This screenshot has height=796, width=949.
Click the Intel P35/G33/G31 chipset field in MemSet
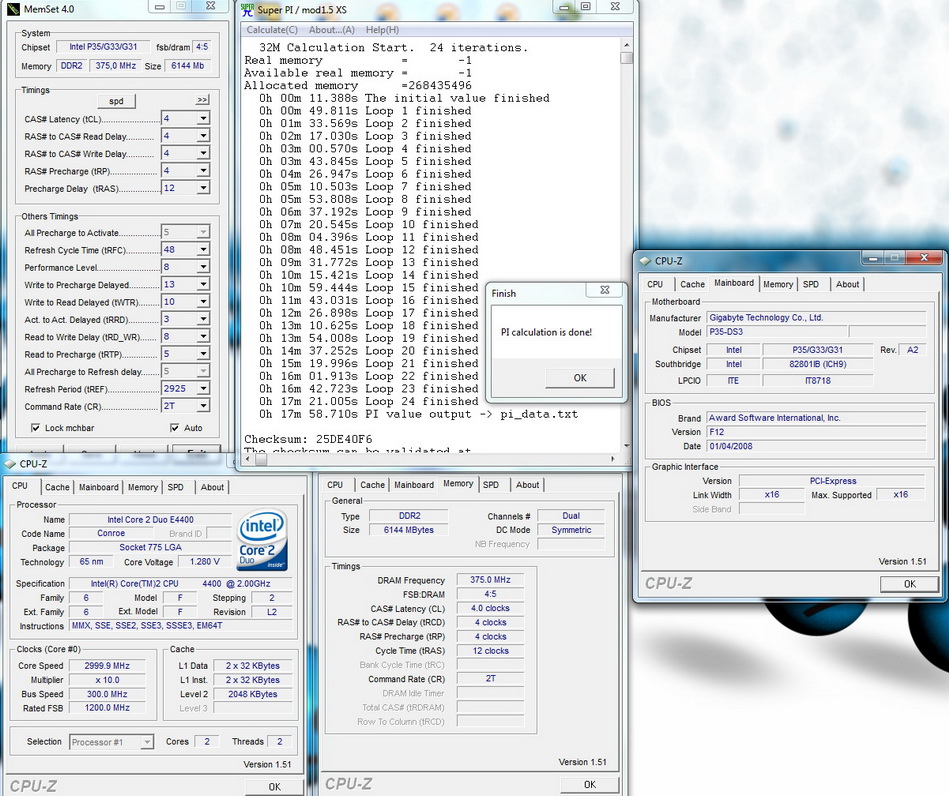point(103,47)
